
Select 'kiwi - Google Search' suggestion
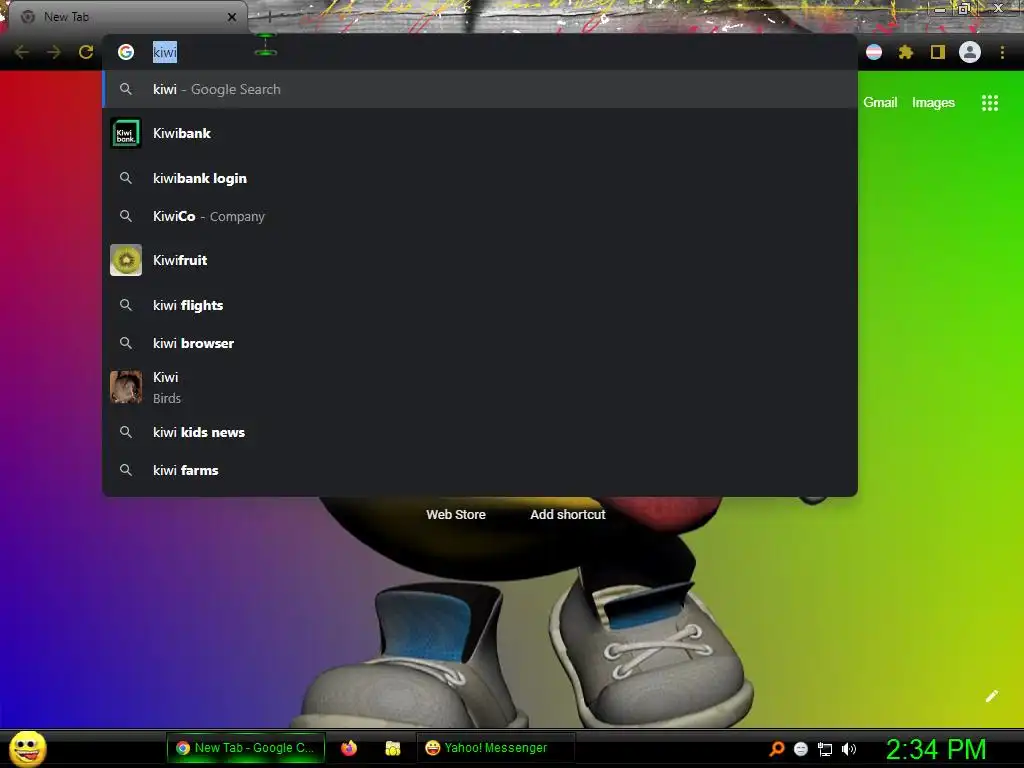[x=479, y=89]
